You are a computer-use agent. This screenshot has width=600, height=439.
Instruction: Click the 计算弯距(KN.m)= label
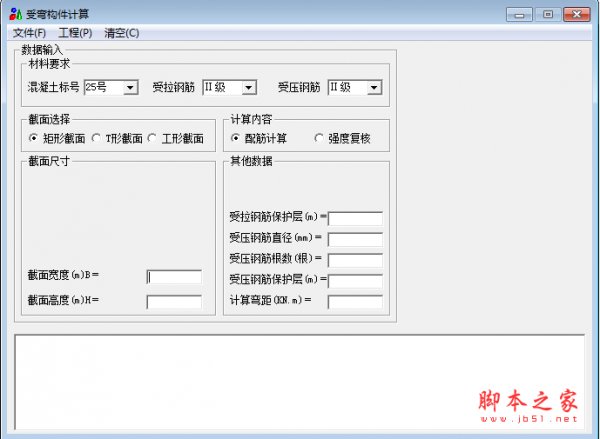click(x=270, y=300)
